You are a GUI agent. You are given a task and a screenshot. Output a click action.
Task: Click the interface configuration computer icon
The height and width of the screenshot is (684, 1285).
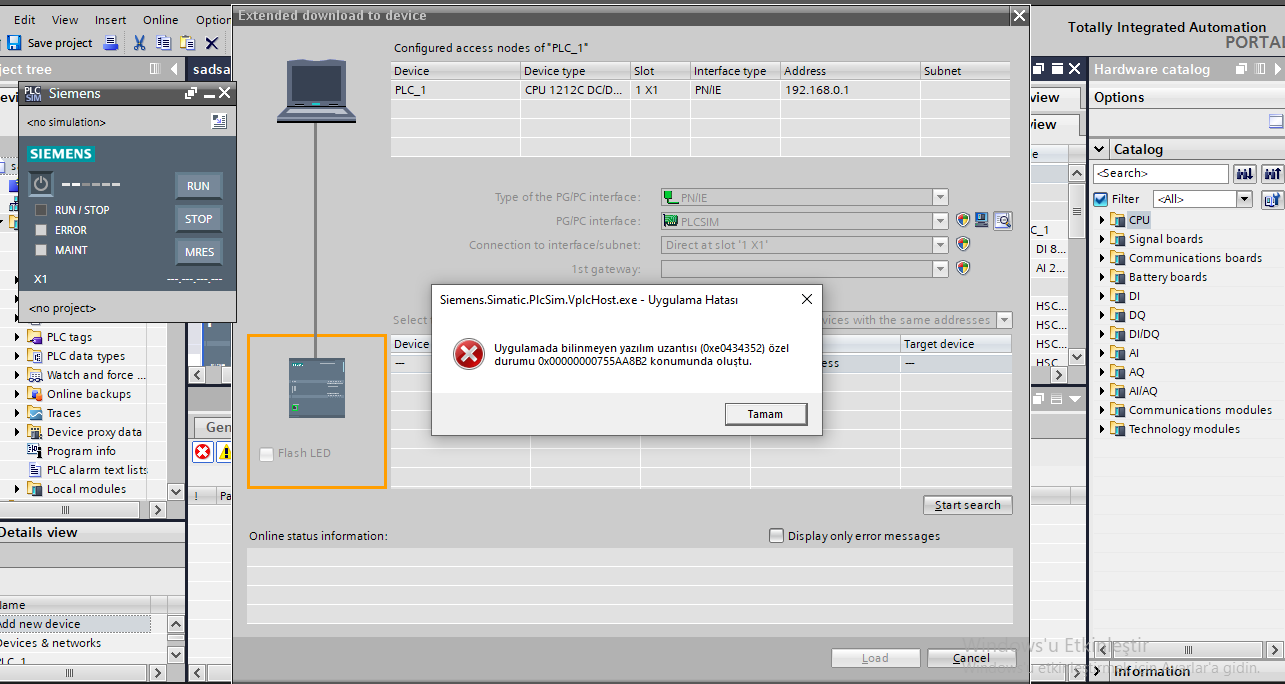click(x=982, y=221)
